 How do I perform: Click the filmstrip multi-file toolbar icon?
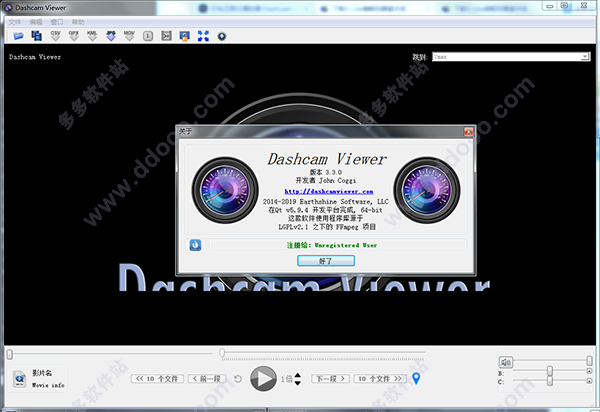[x=36, y=36]
